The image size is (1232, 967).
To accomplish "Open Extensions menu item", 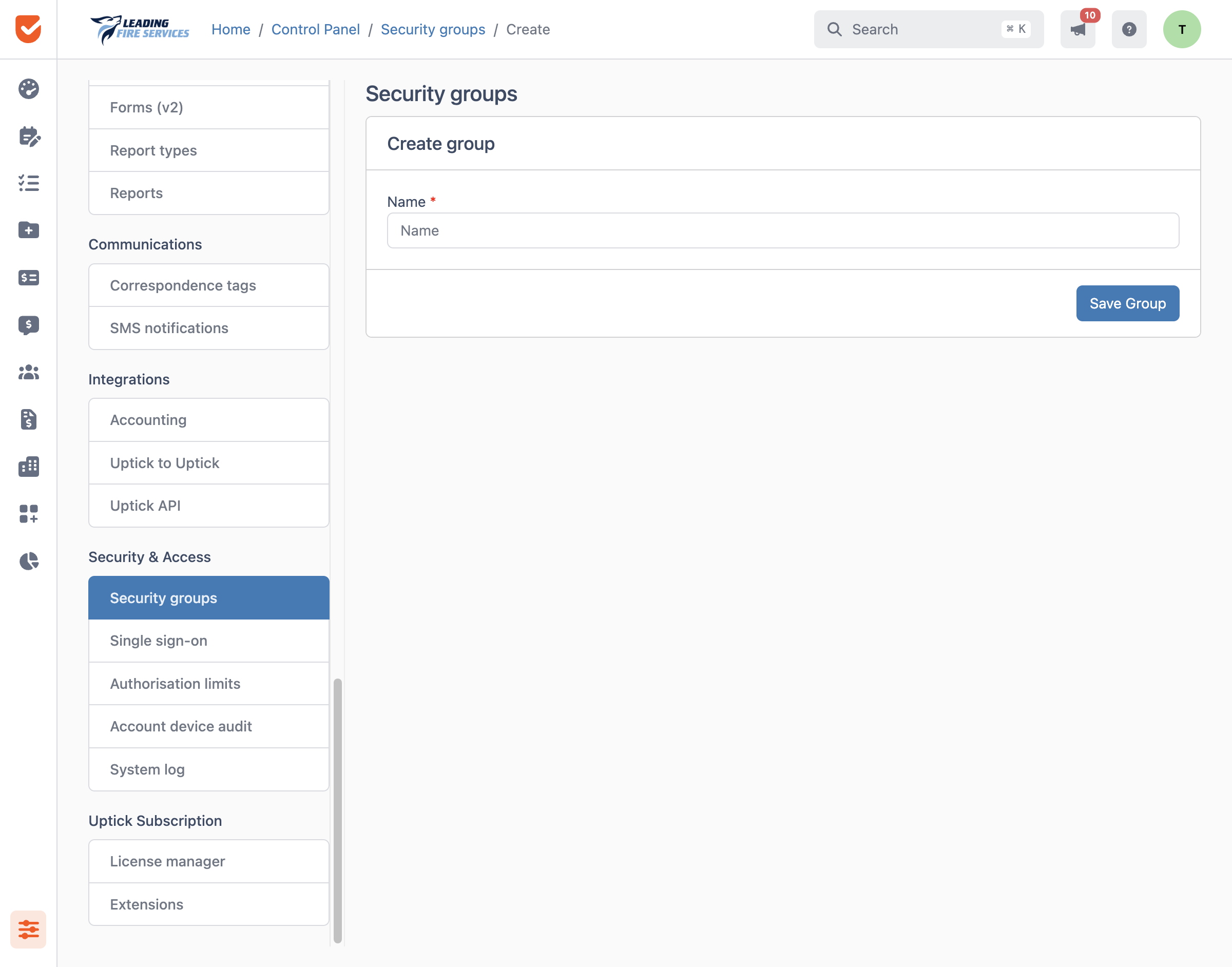I will click(209, 904).
